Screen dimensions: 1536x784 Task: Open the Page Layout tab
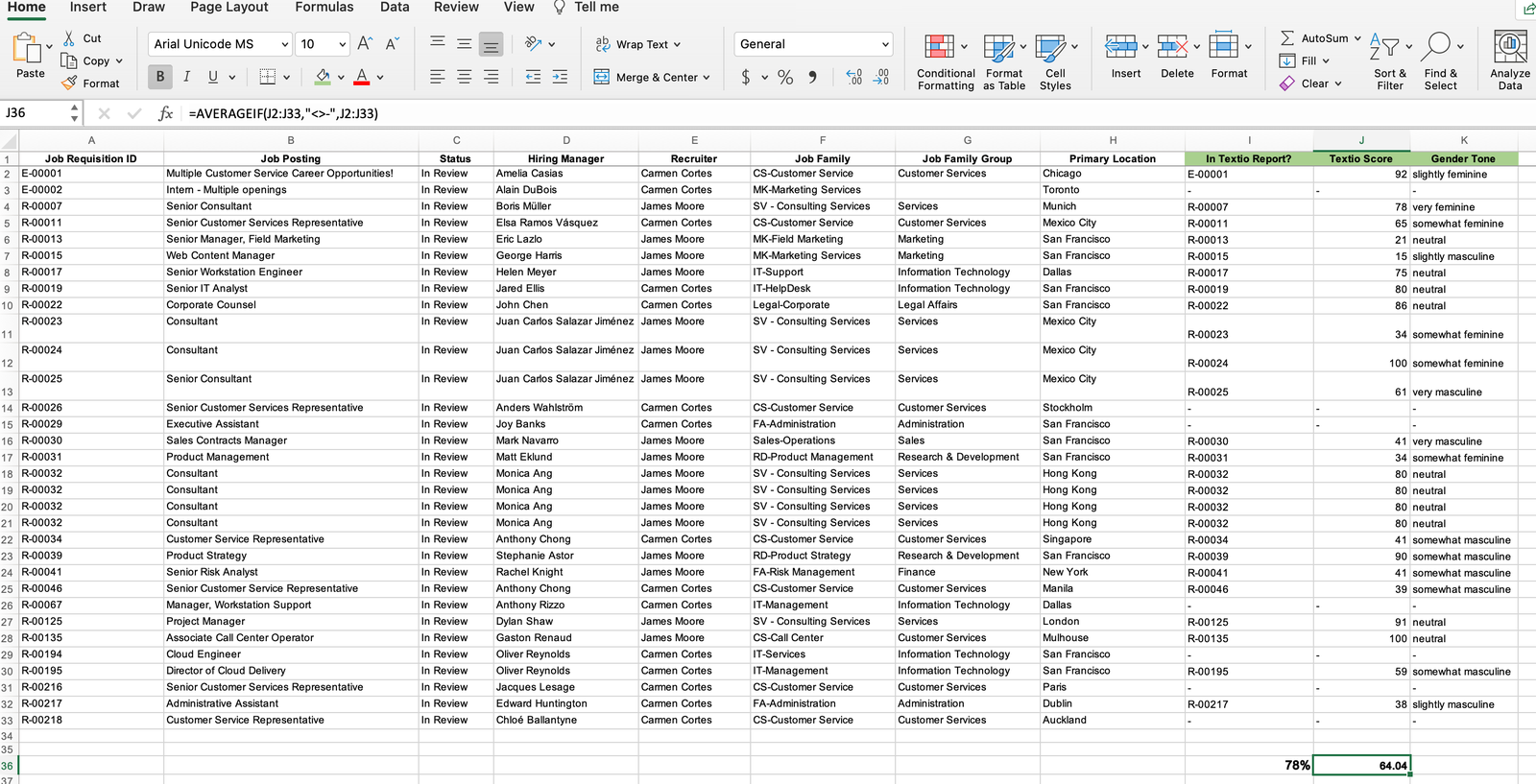tap(228, 8)
